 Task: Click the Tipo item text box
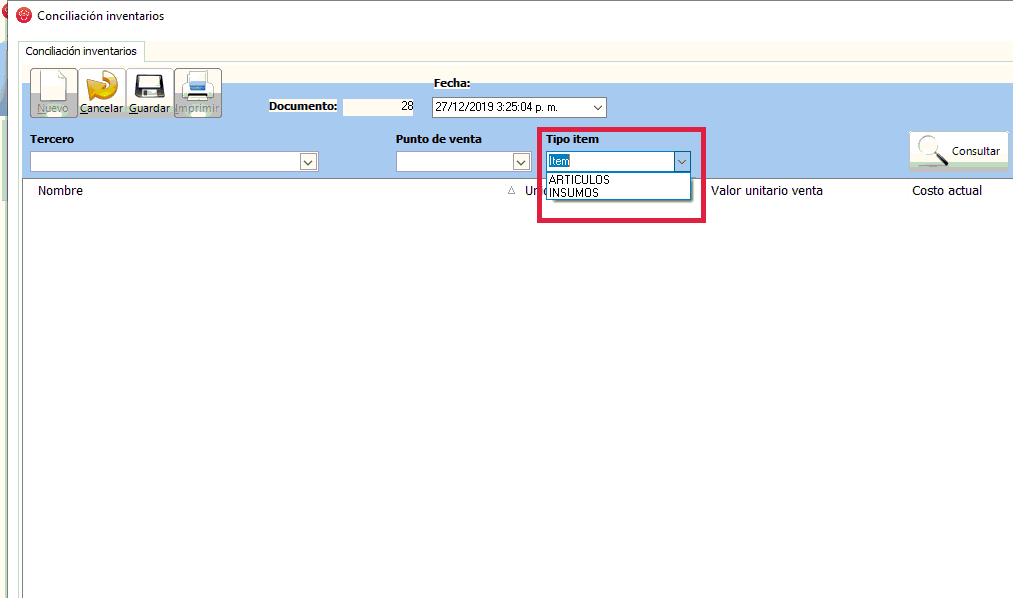(608, 161)
